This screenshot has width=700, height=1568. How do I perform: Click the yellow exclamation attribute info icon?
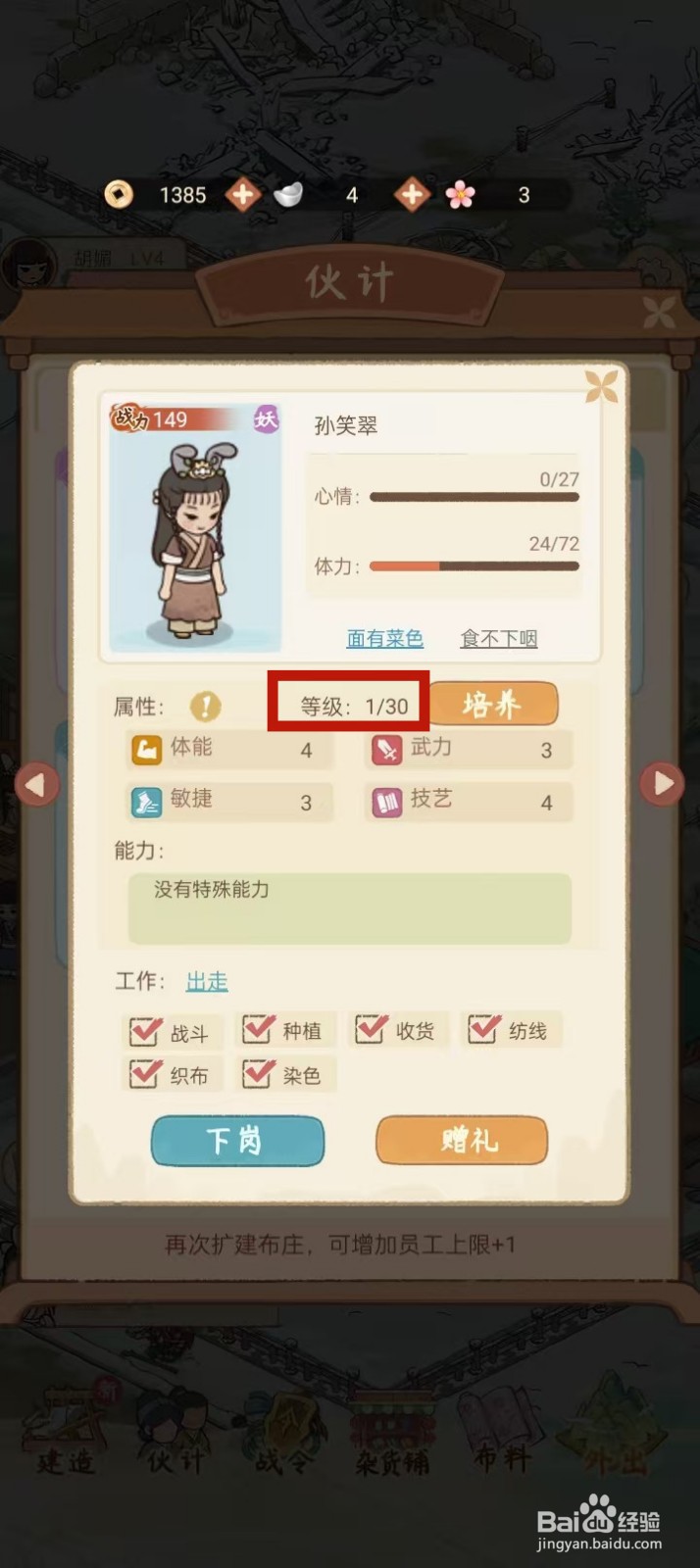206,706
